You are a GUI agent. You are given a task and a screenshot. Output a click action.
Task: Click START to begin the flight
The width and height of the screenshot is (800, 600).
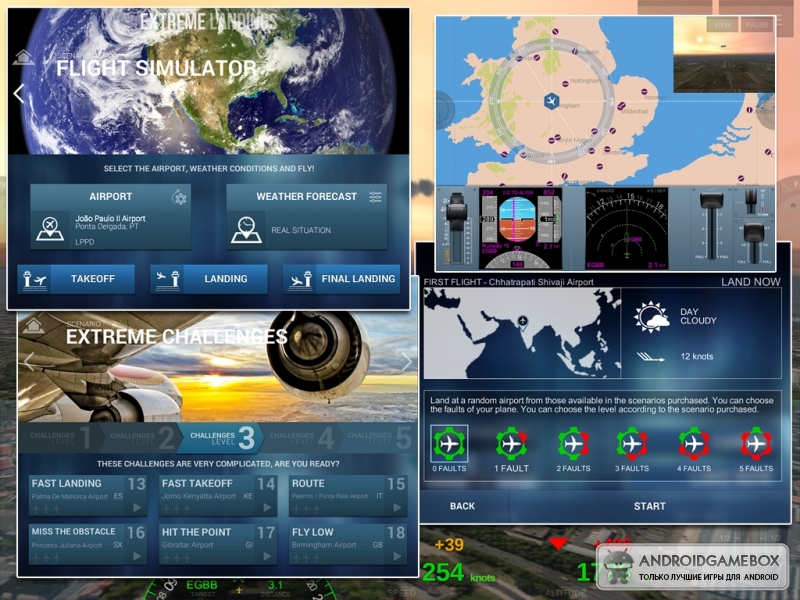tap(649, 506)
